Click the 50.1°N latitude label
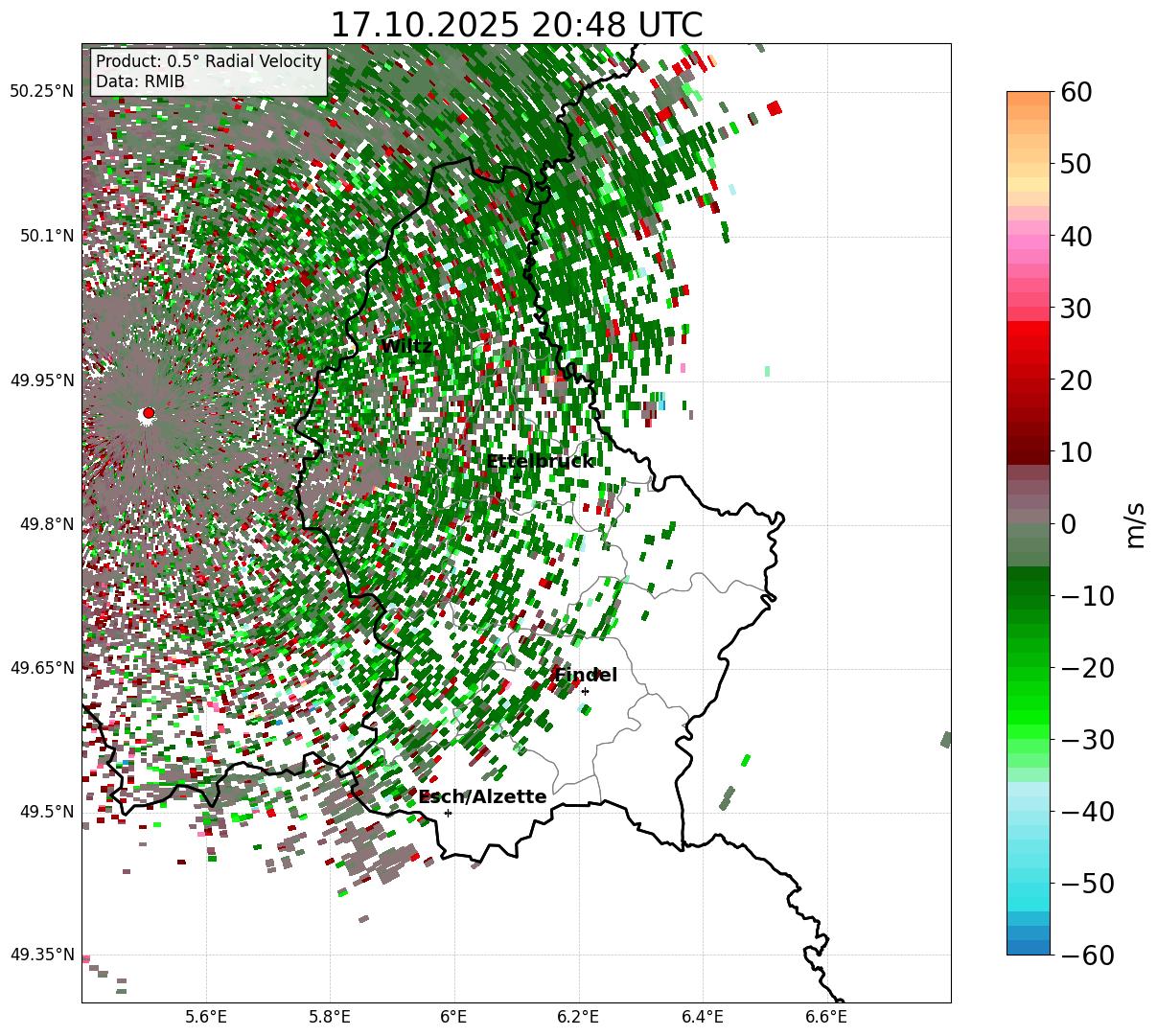Screen dimensions: 1157x1036 [46, 236]
